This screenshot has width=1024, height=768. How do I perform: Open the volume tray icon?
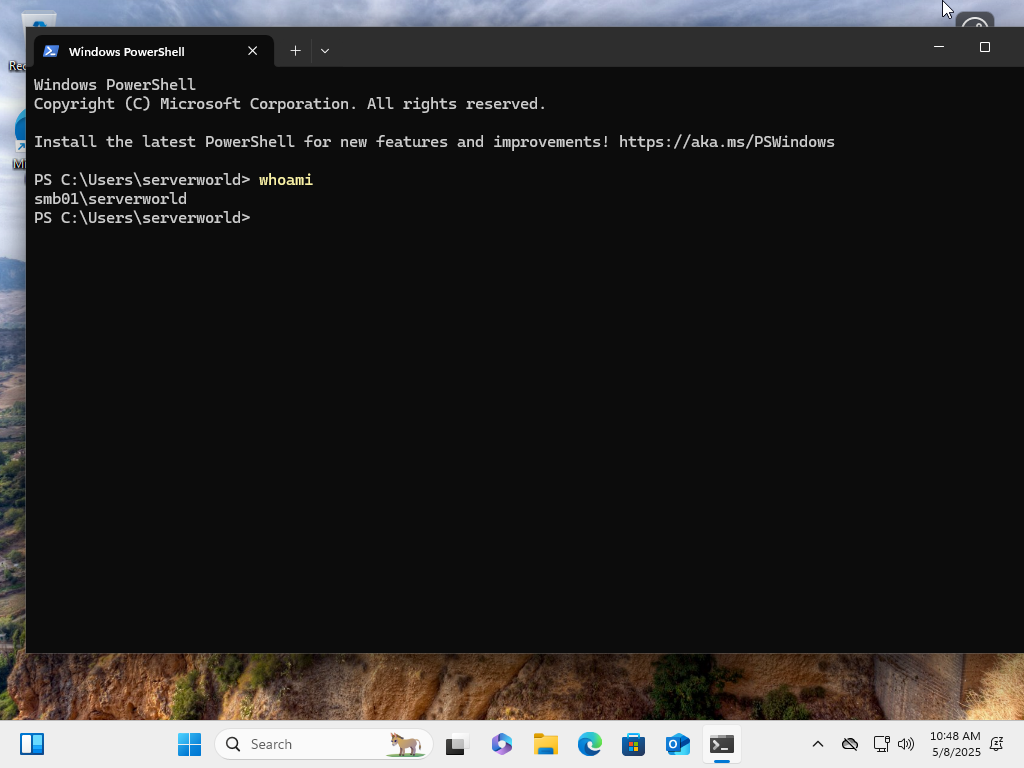(906, 744)
